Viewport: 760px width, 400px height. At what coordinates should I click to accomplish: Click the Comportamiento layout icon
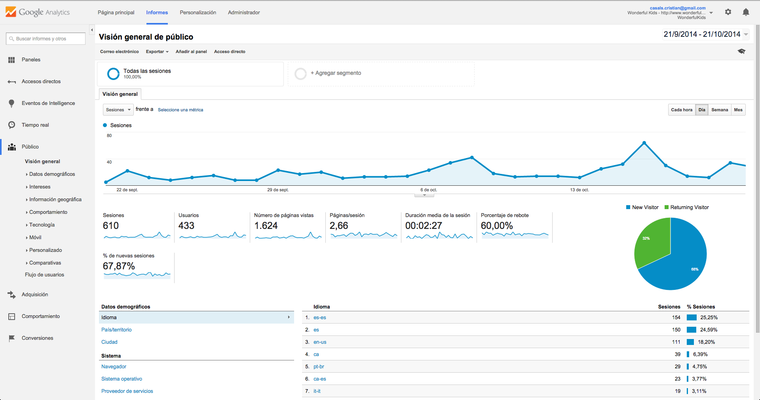[x=12, y=316]
